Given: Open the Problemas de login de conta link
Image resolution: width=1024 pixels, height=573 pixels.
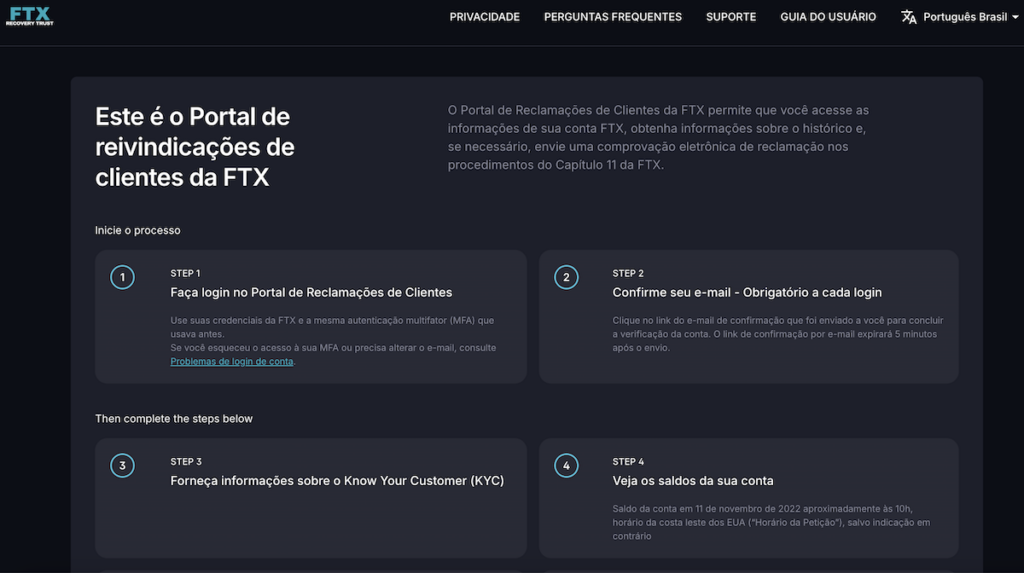Looking at the screenshot, I should tap(231, 361).
